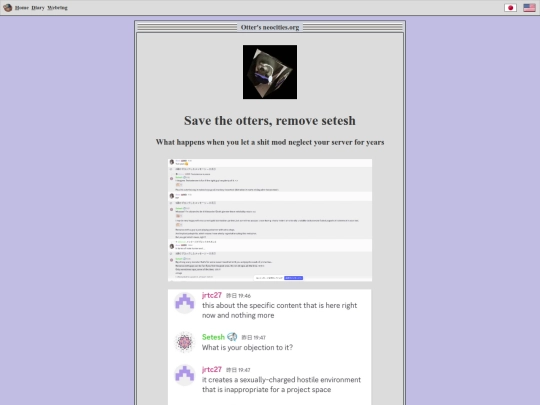Click message "this about the specific content..."
Image resolution: width=540 pixels, height=405 pixels.
[280, 310]
